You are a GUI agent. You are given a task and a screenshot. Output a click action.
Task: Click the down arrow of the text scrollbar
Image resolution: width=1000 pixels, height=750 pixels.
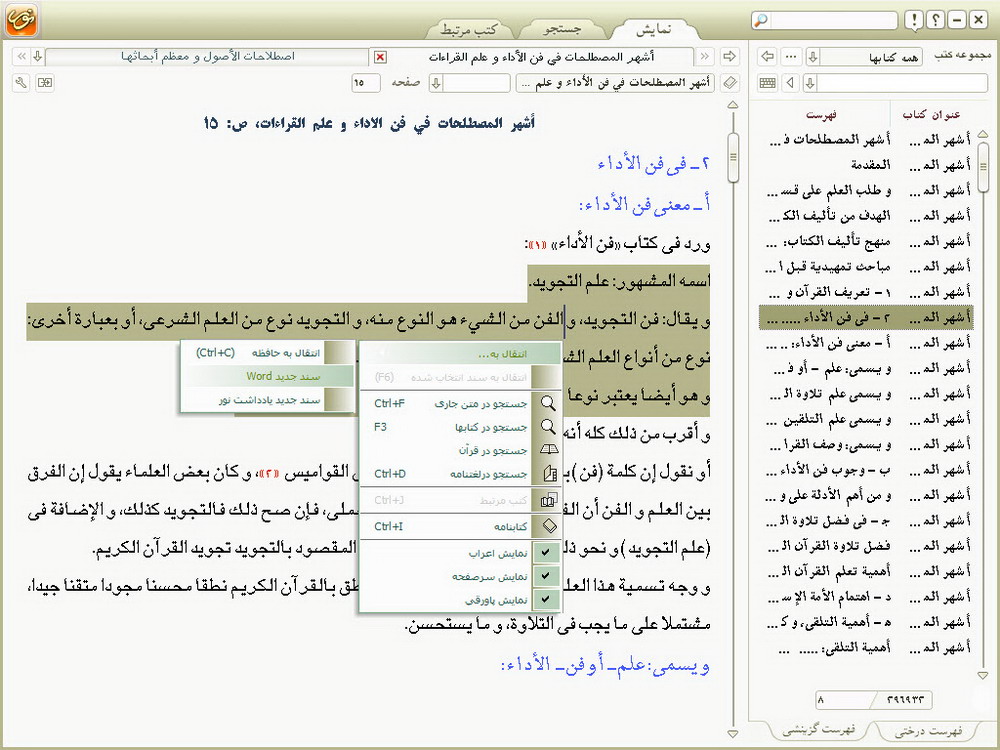tap(733, 733)
